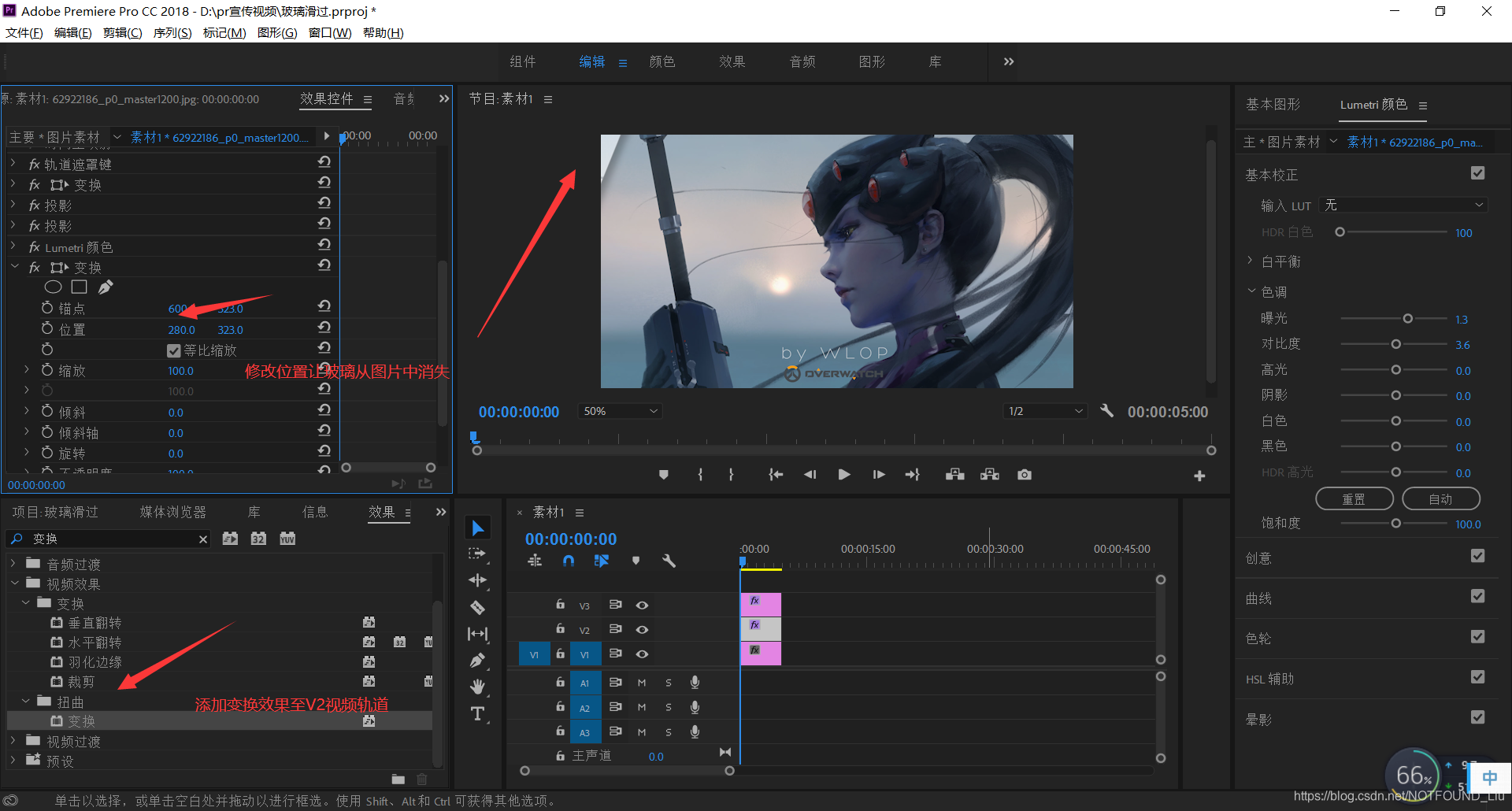Open 窗口(W) menu
Screen dimensions: 1512x811
point(330,32)
